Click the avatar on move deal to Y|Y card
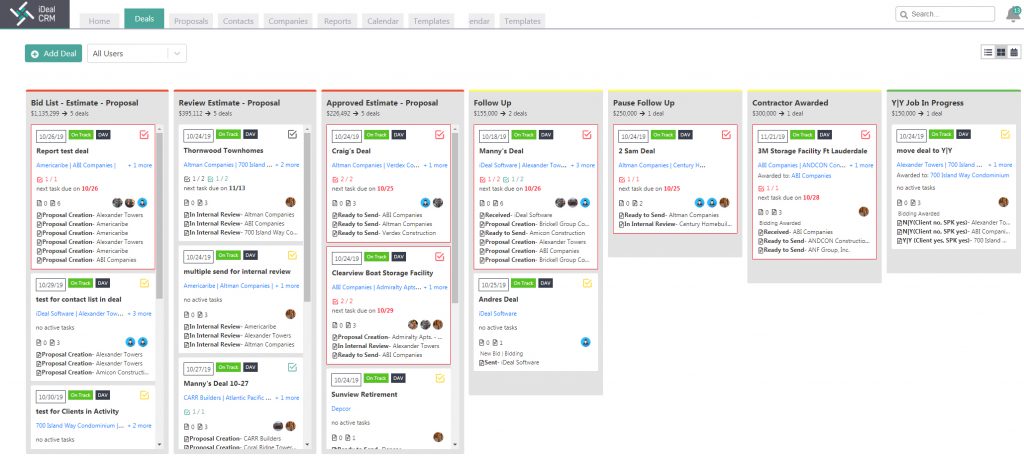This screenshot has height=463, width=1024. click(1004, 203)
